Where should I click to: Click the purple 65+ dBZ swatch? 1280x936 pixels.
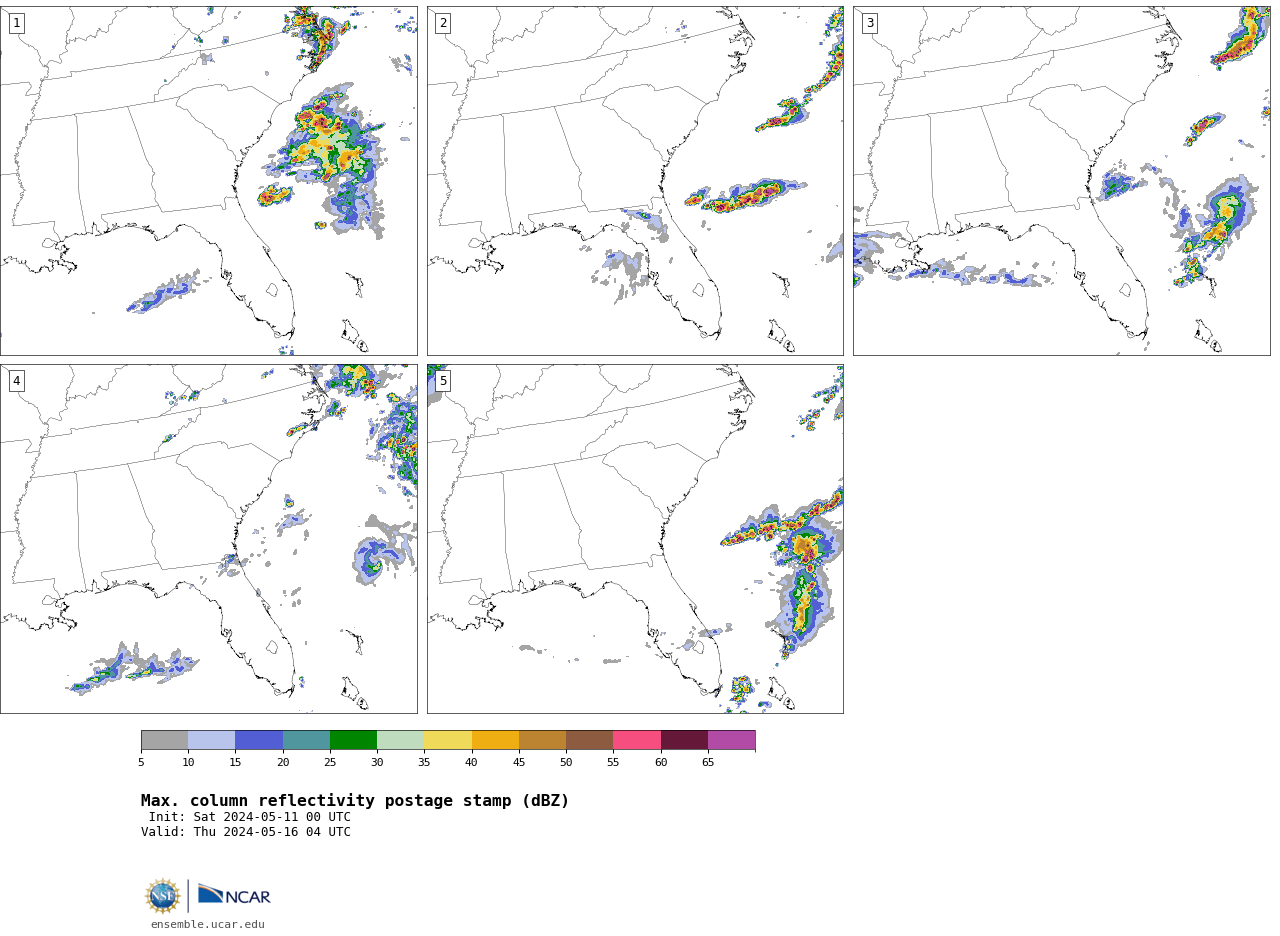pos(731,740)
